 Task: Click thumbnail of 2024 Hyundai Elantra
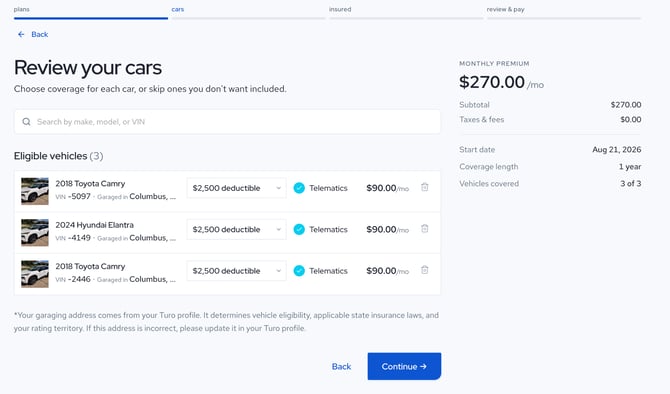point(35,232)
